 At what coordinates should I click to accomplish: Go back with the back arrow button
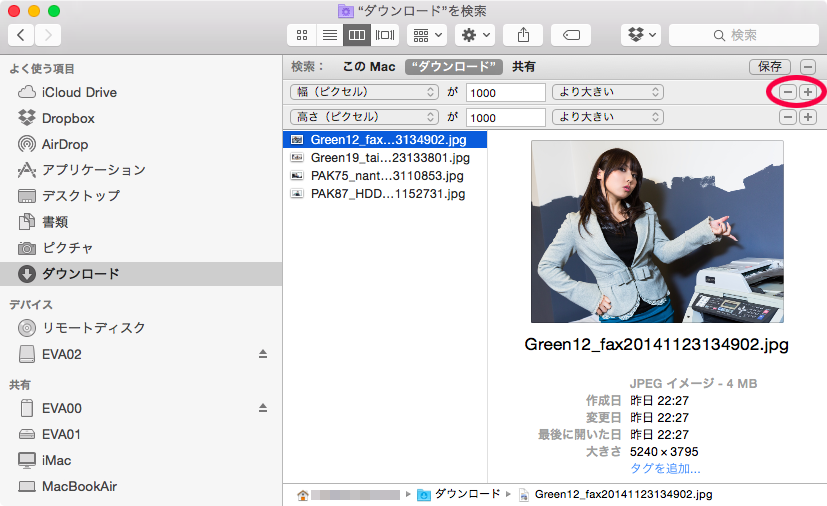coord(21,35)
